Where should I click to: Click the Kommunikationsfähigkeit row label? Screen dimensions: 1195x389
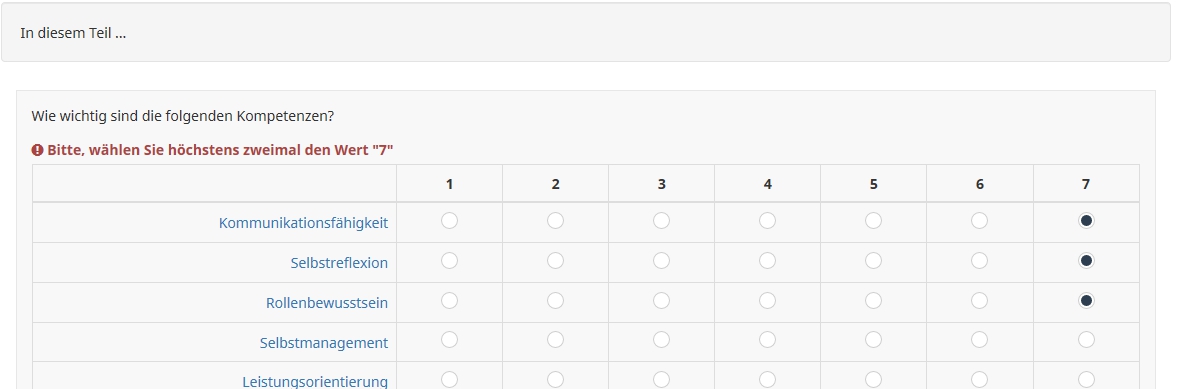pos(303,223)
